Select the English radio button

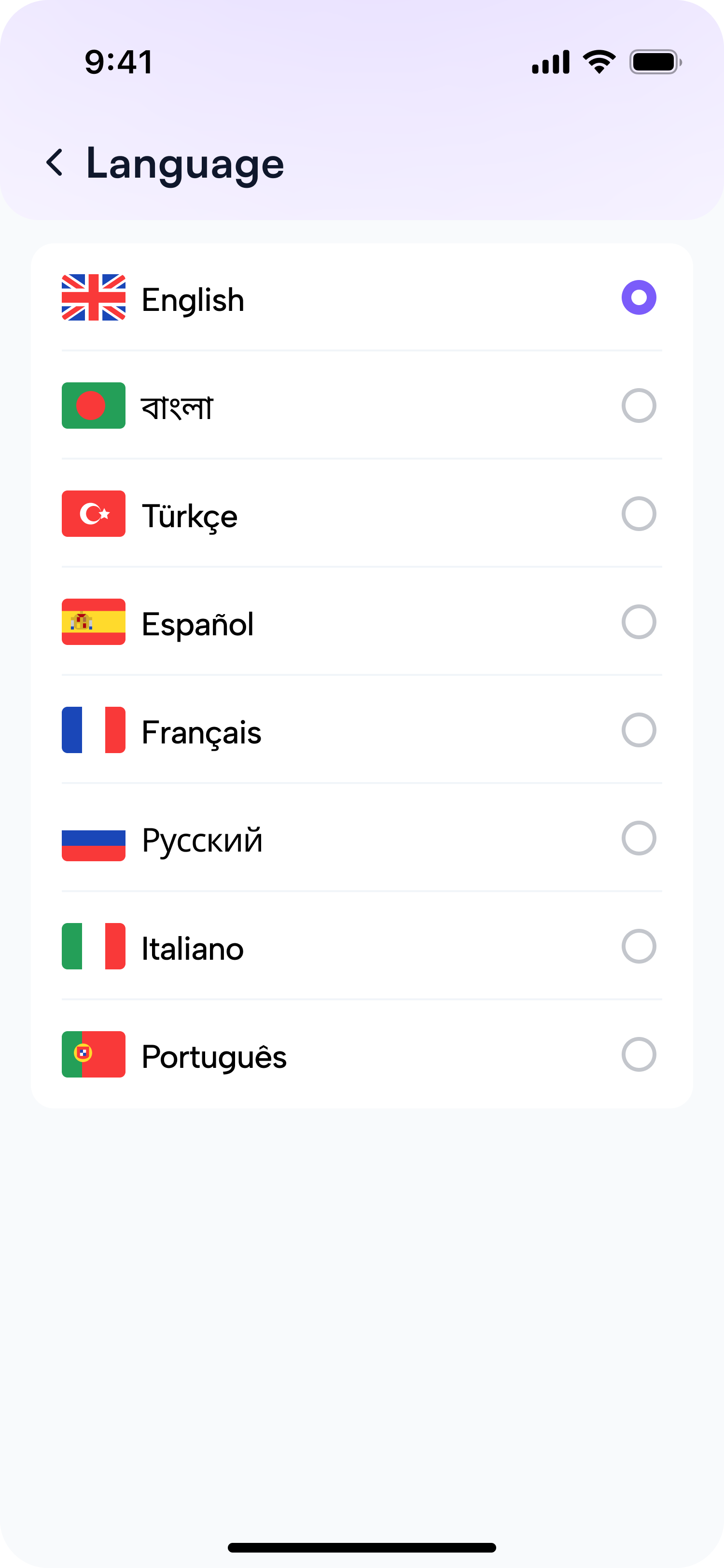pos(639,298)
